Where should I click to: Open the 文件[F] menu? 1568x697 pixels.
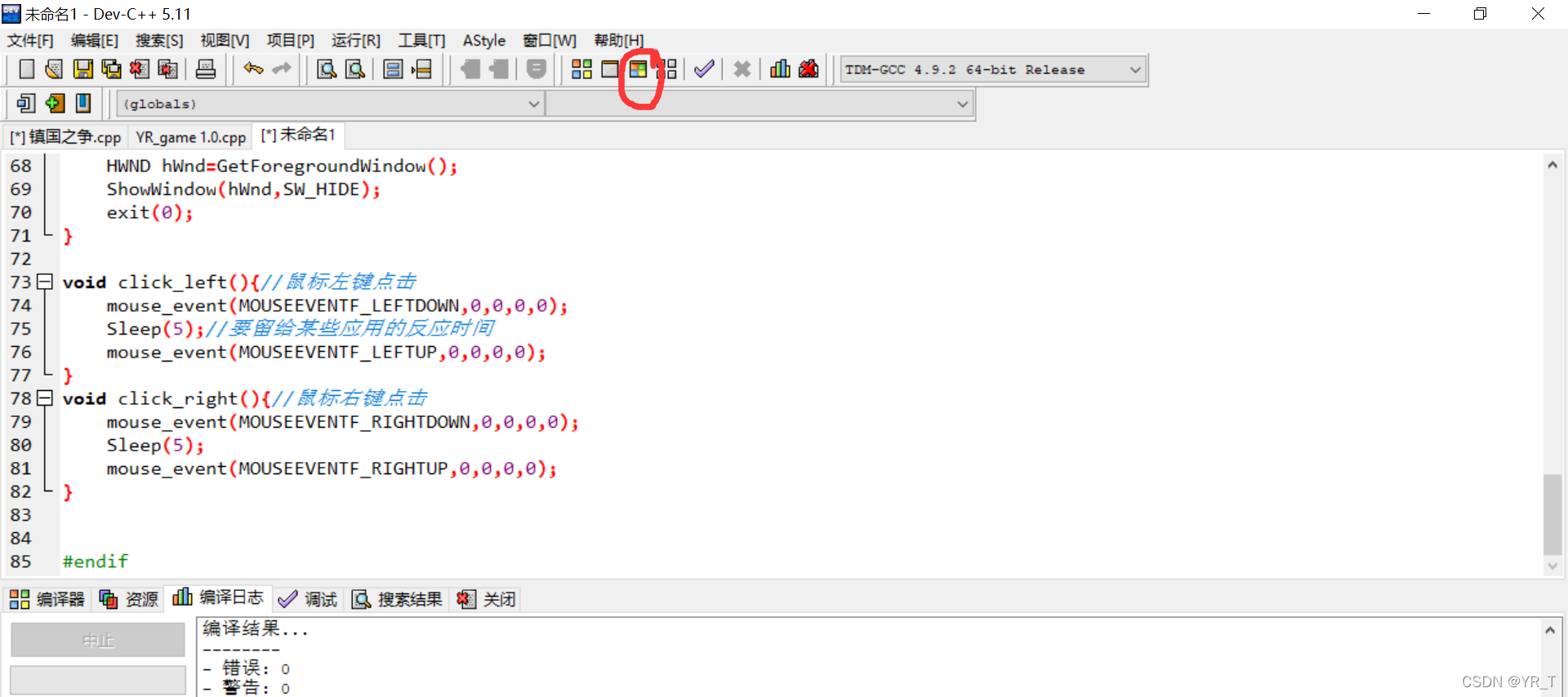[x=30, y=41]
